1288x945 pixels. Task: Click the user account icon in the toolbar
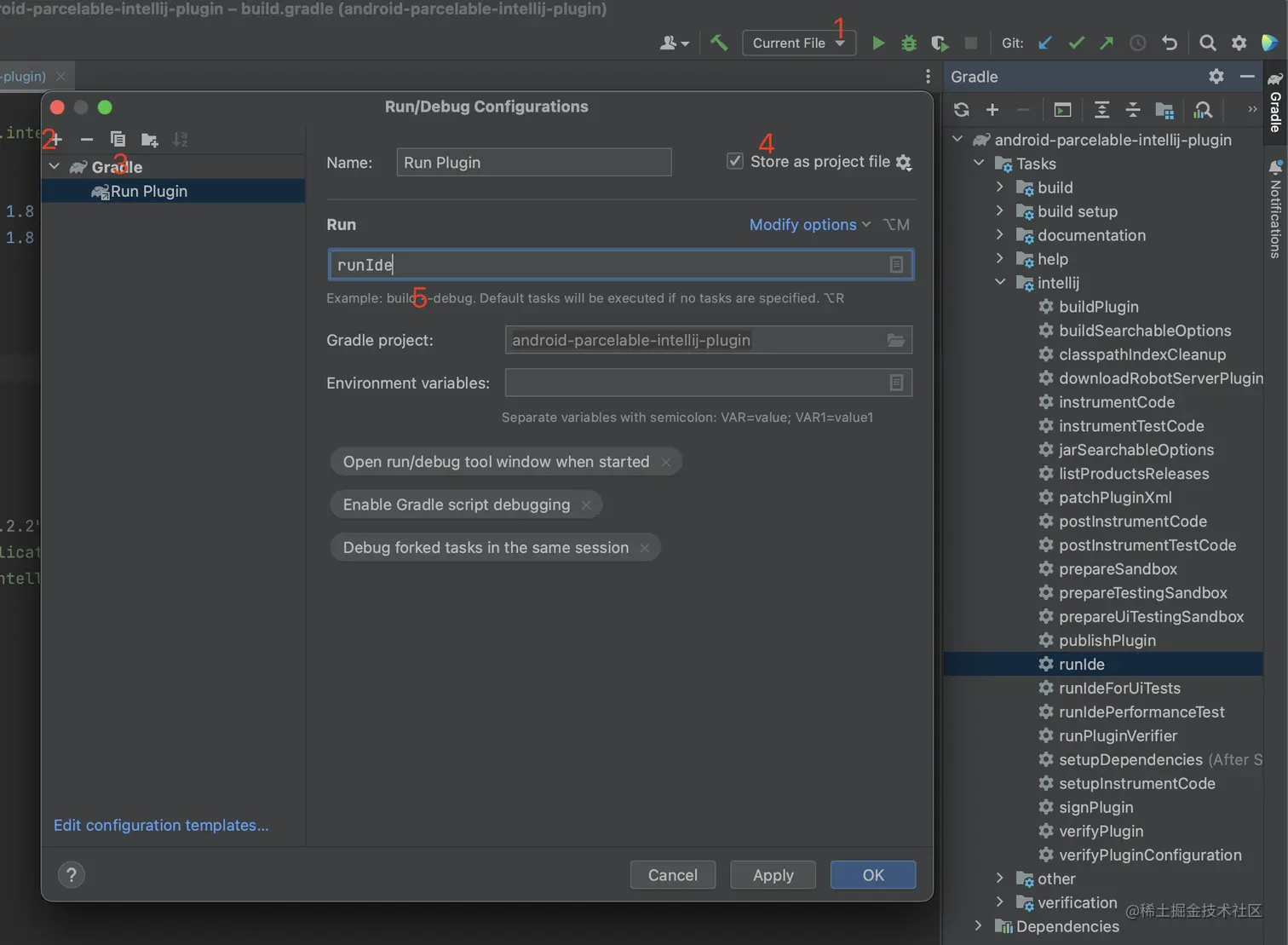[x=674, y=43]
